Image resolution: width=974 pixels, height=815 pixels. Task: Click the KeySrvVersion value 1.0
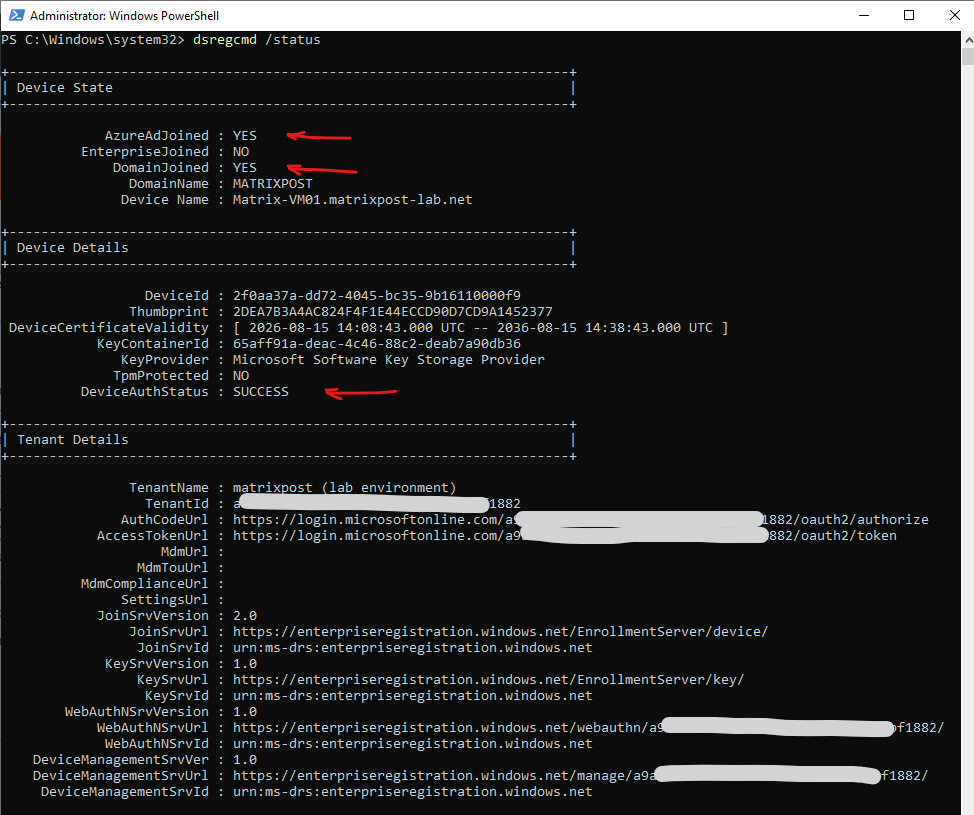245,664
